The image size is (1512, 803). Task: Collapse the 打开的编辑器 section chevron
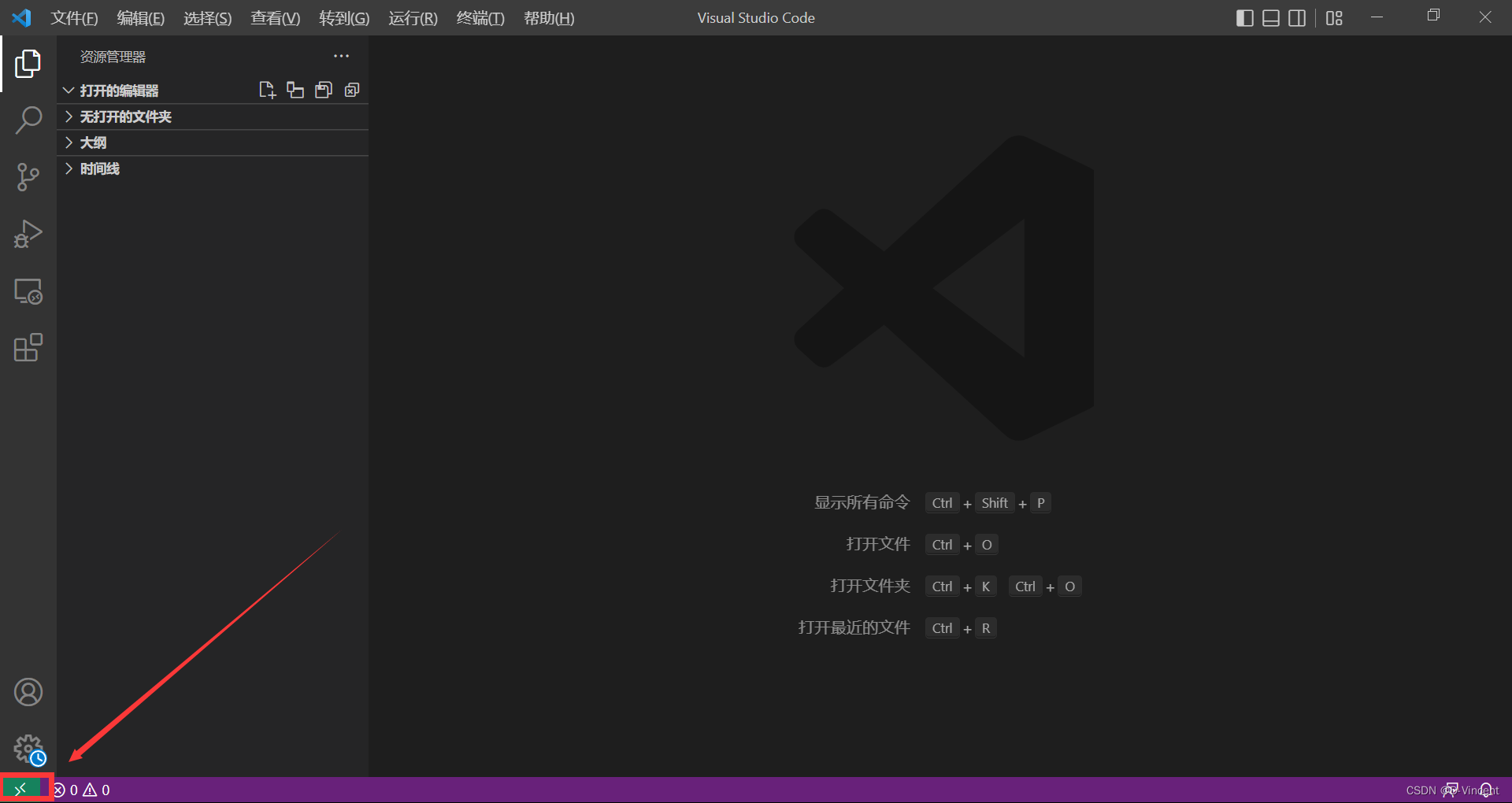[x=69, y=91]
